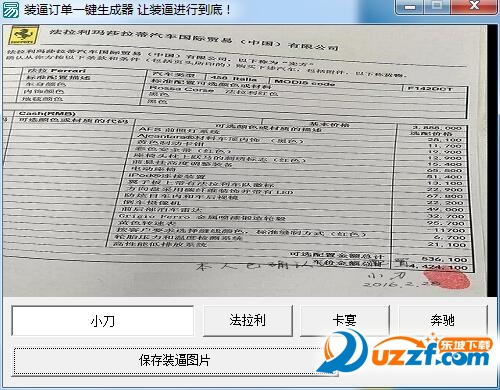The height and width of the screenshot is (390, 500).
Task: Select the 奔驰 order template button
Action: coord(443,320)
